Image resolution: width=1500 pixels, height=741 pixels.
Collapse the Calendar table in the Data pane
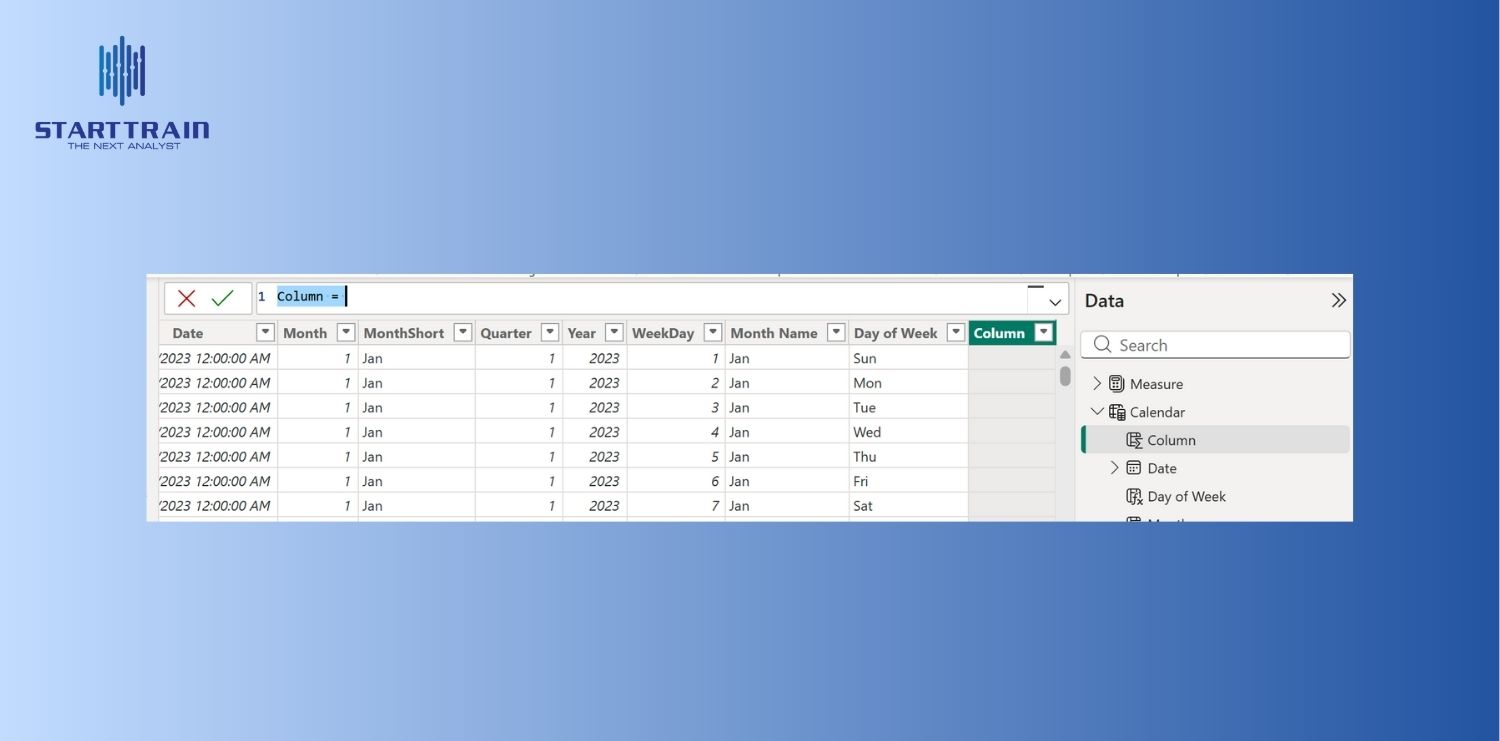pos(1097,411)
